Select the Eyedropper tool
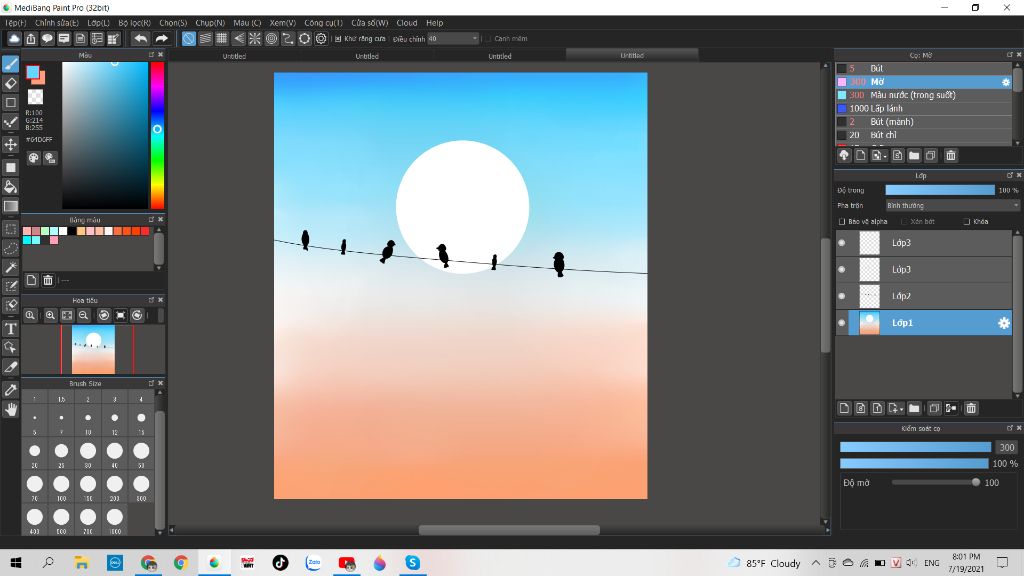 pyautogui.click(x=10, y=390)
